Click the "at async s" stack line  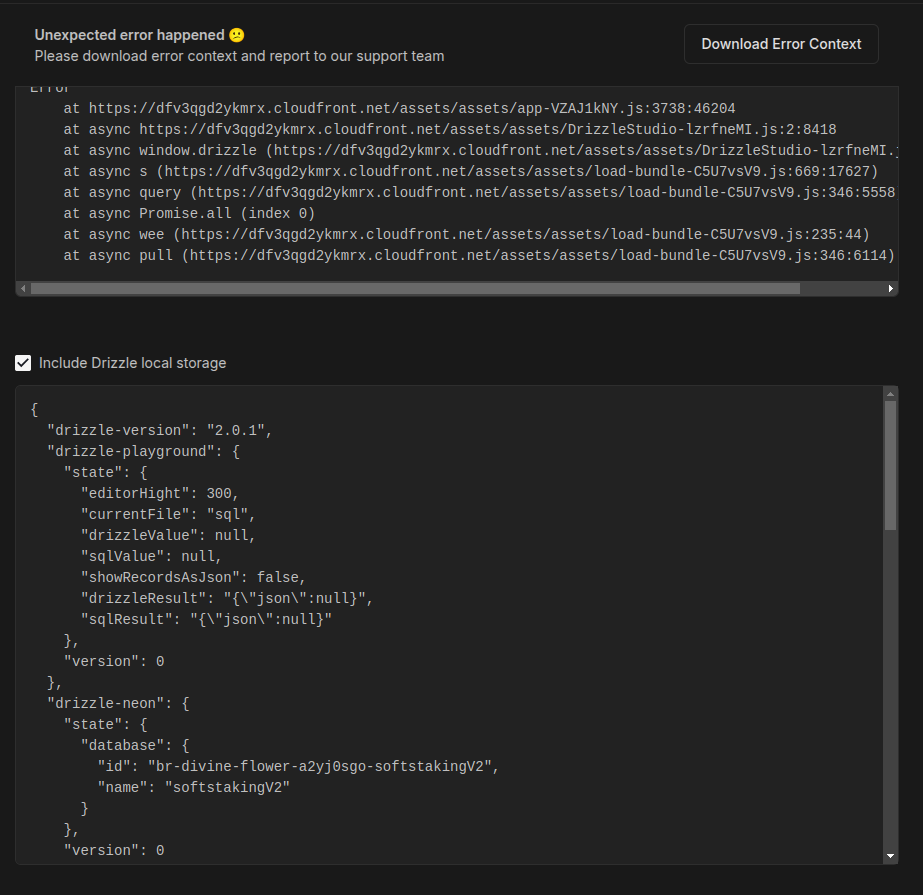point(471,171)
